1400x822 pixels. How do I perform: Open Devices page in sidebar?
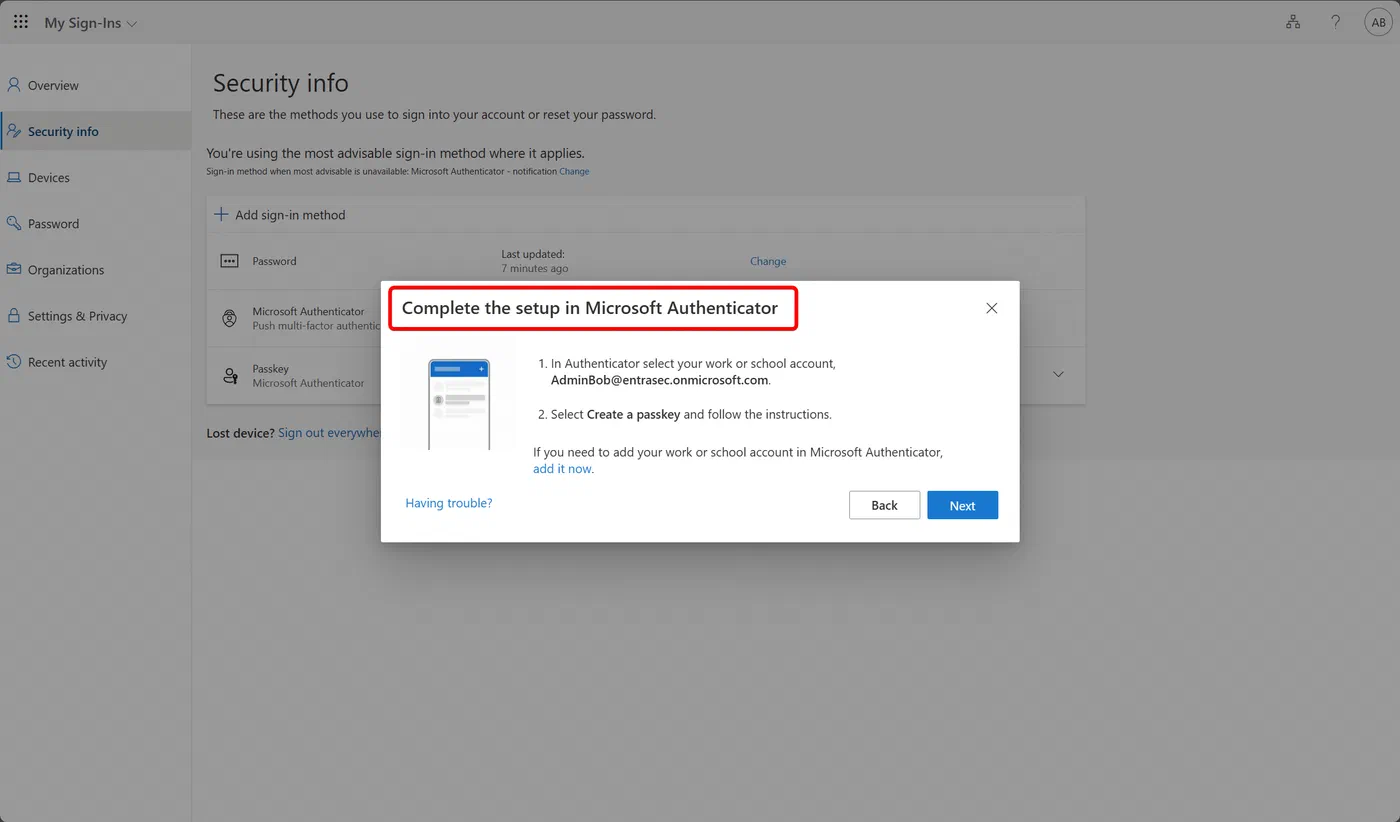[x=96, y=177]
